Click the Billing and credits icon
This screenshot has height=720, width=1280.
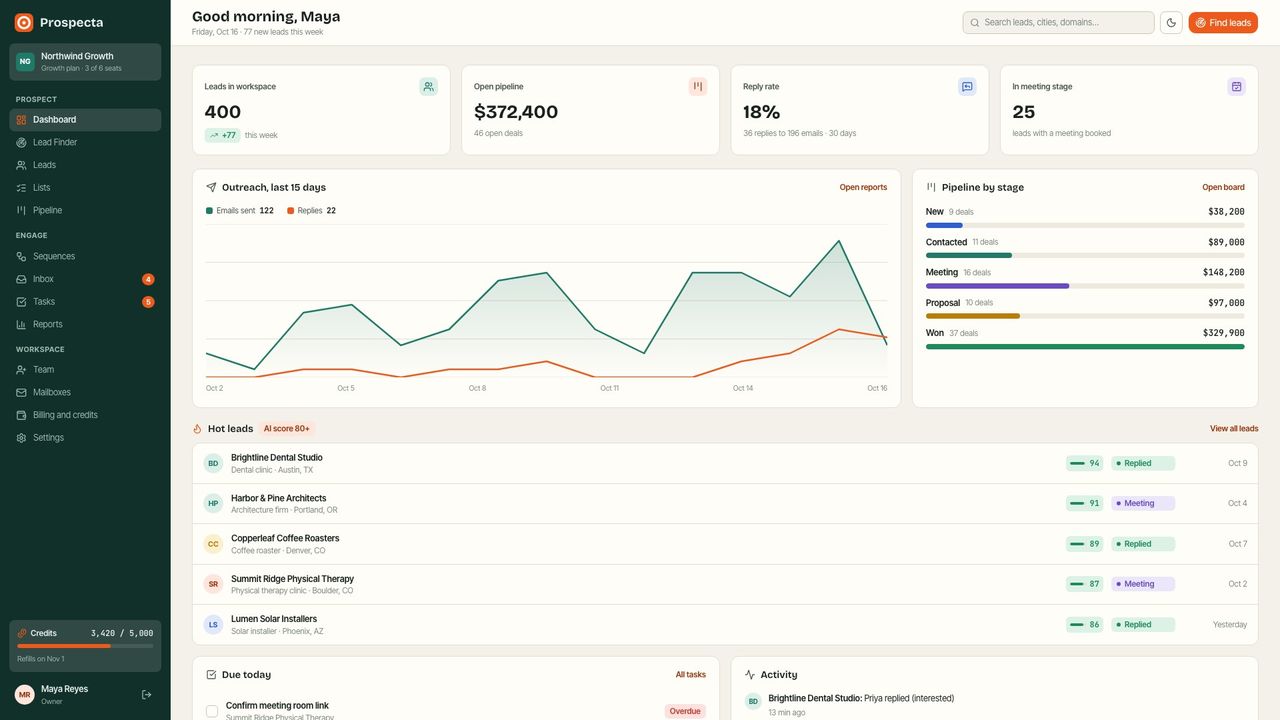coord(22,415)
